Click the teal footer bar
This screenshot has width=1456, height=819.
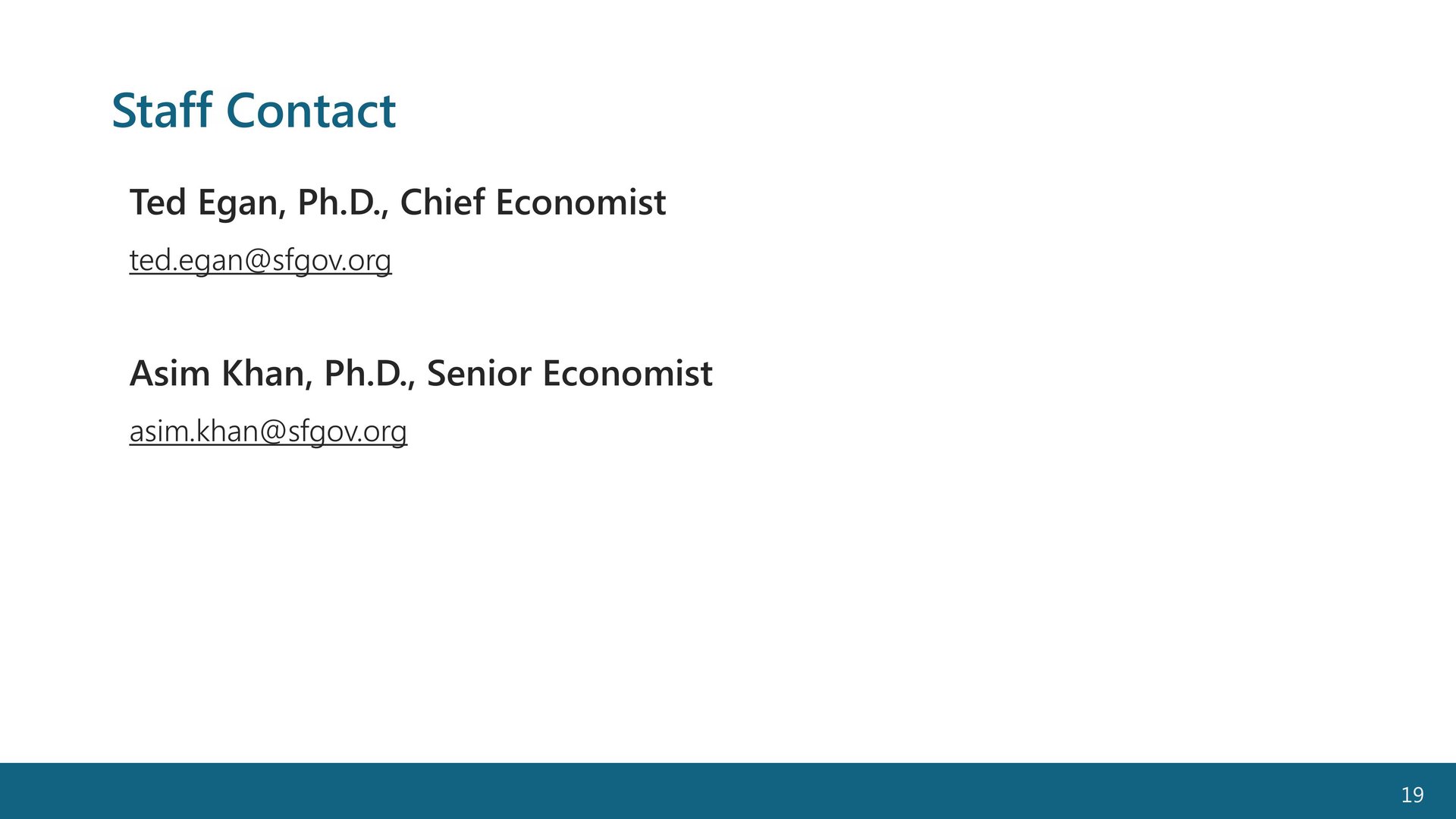point(728,791)
